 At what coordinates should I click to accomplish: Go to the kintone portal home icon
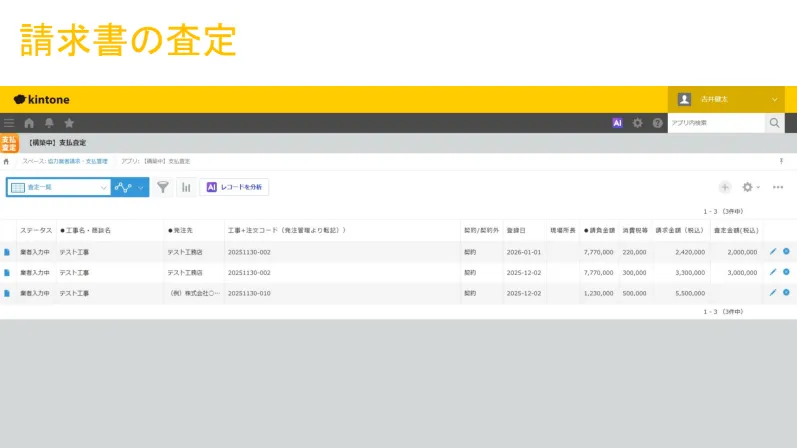coord(29,123)
